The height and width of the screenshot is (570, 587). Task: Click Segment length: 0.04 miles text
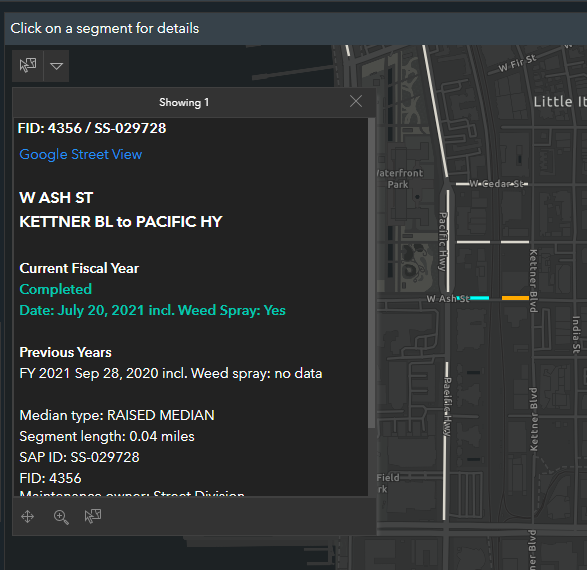[107, 436]
